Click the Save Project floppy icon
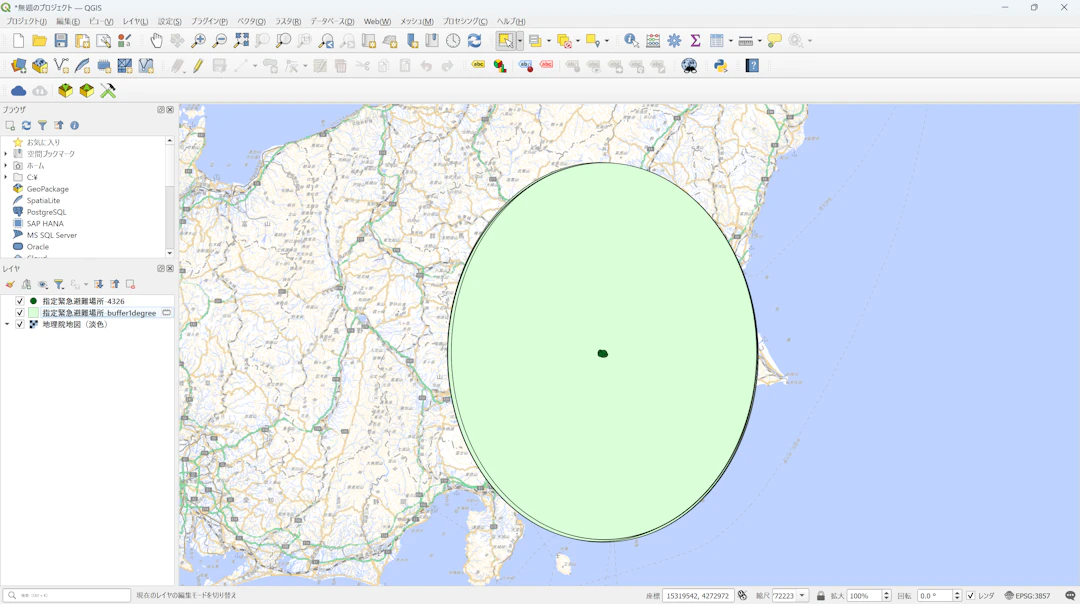Screen dimensions: 1080x604 point(61,41)
